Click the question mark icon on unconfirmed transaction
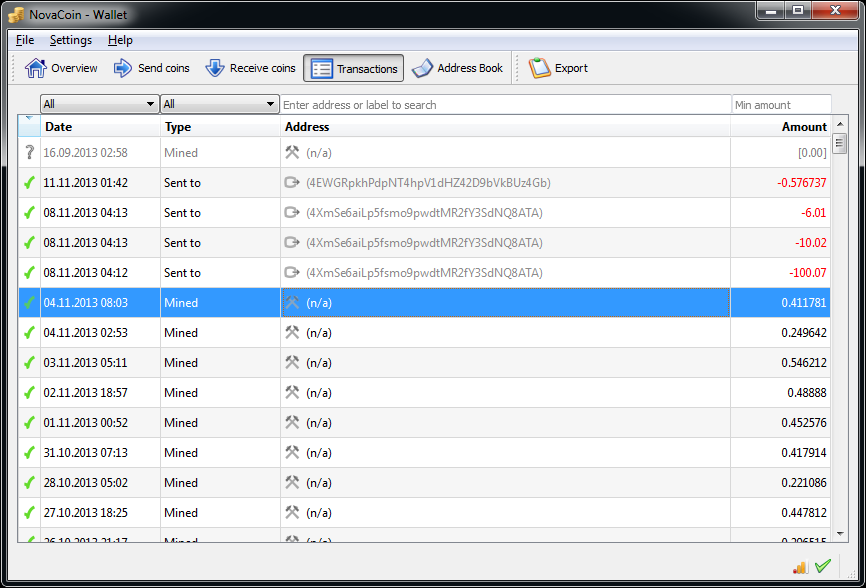 (x=27, y=152)
